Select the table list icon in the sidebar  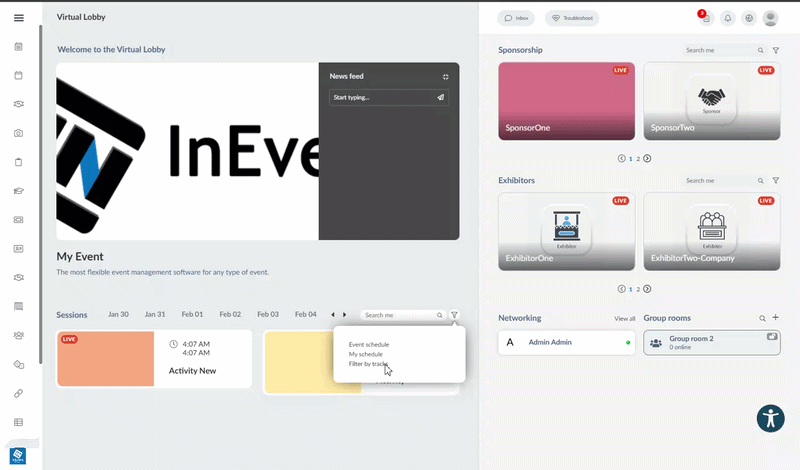[18, 423]
